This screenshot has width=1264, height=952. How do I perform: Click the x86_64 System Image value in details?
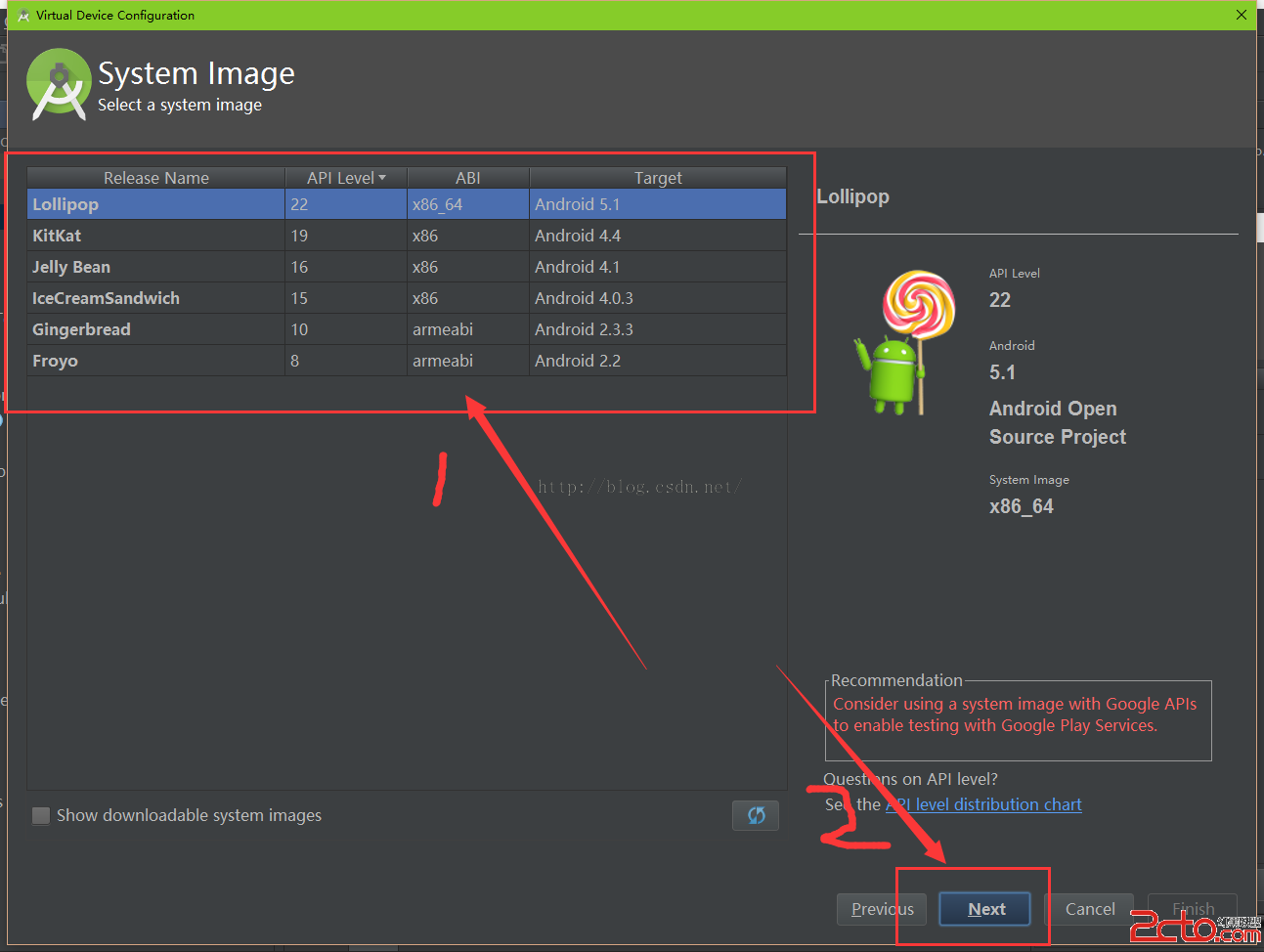[x=1022, y=506]
